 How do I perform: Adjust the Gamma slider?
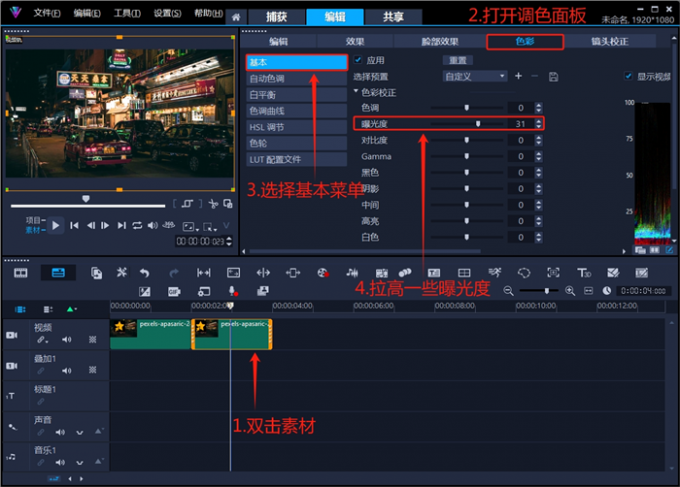(x=468, y=156)
